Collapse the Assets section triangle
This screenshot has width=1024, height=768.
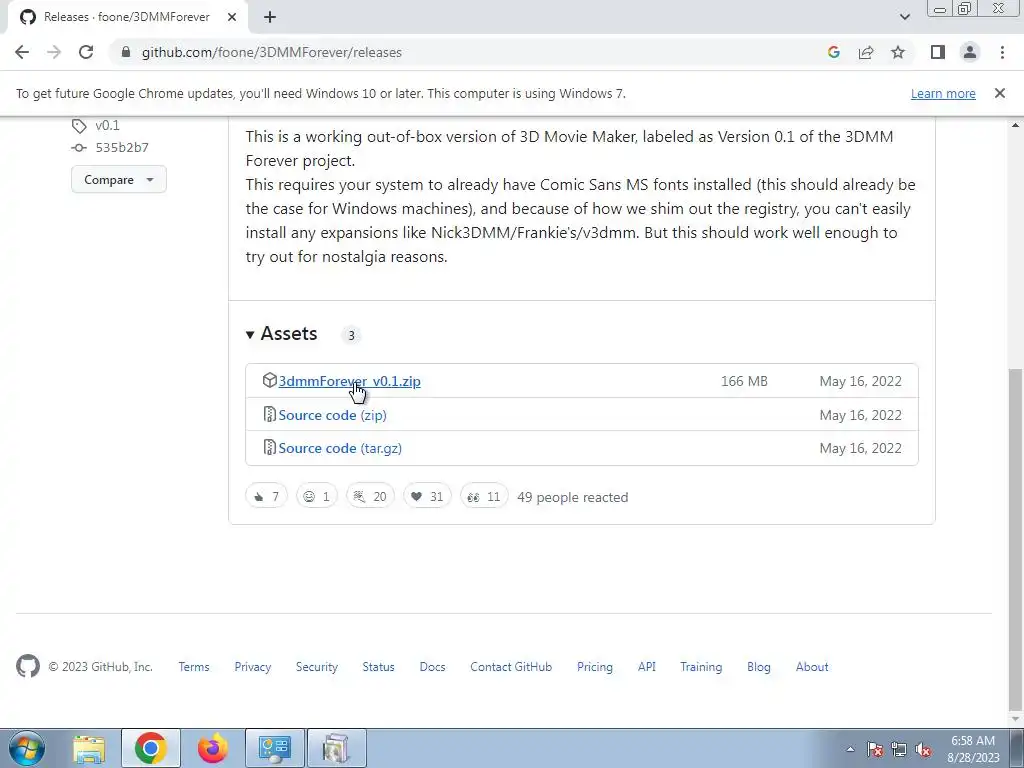coord(249,335)
